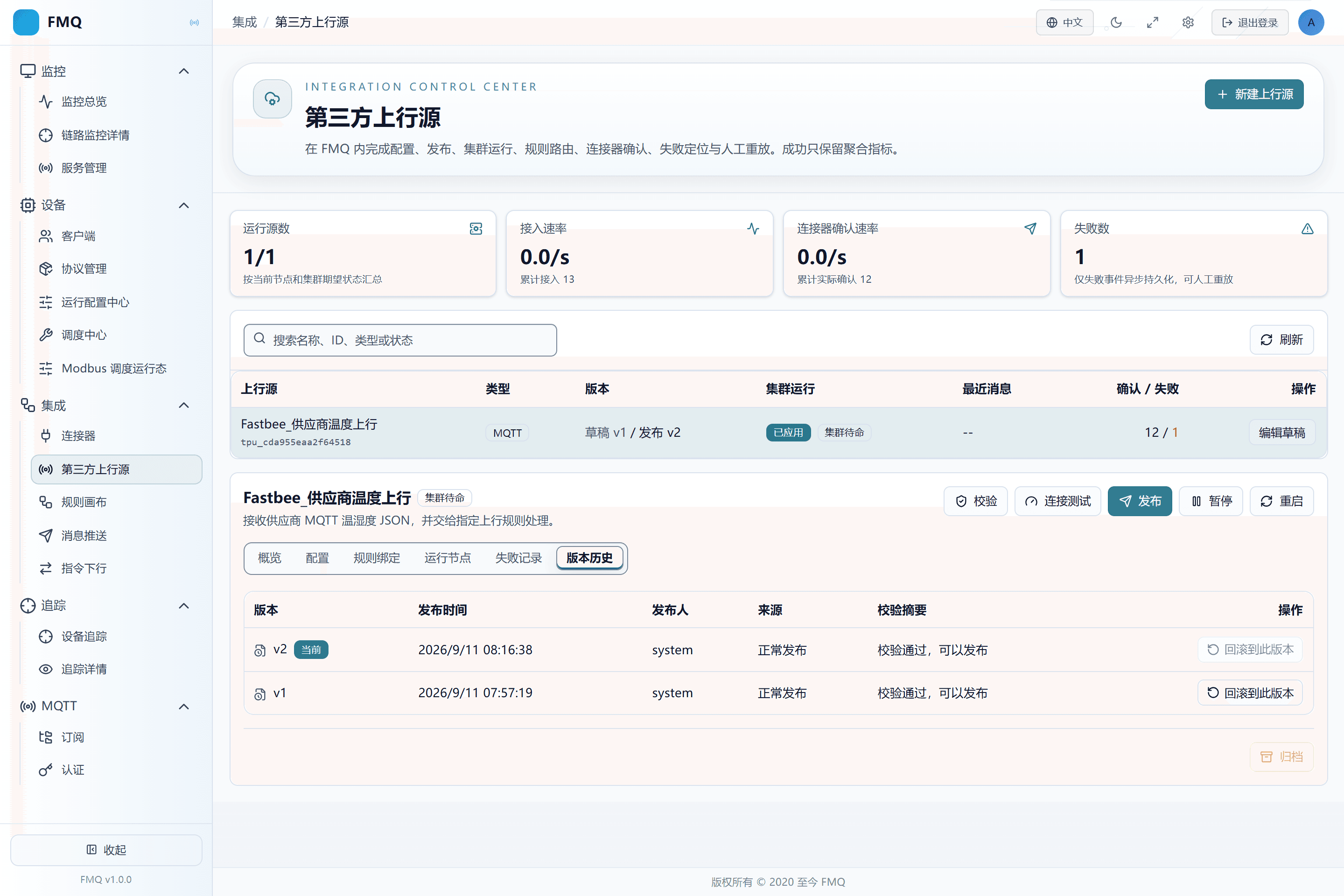Open 连接器 menu item
Viewport: 1344px width, 896px height.
pos(117,436)
